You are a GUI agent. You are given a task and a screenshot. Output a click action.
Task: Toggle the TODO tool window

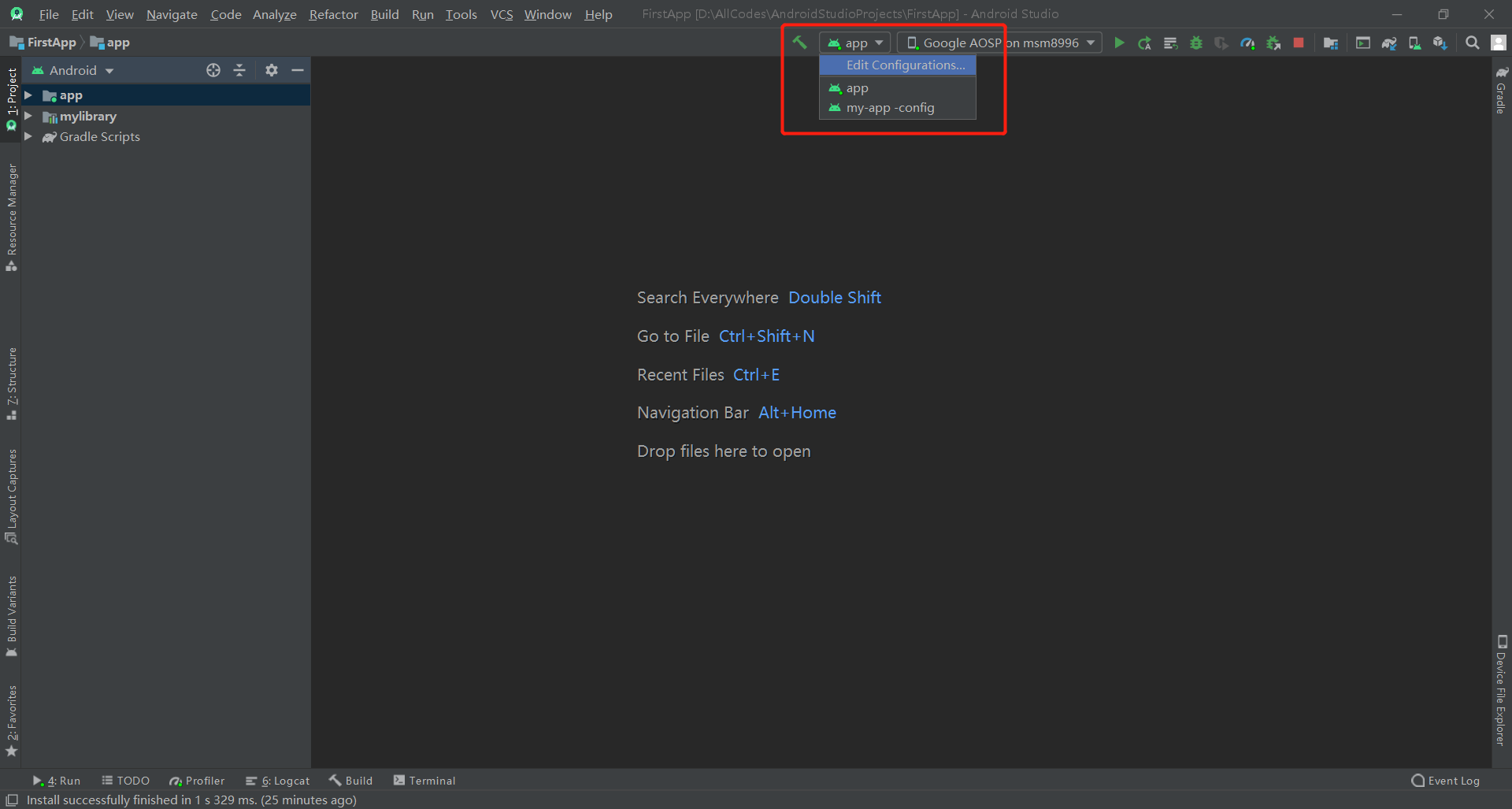tap(126, 781)
